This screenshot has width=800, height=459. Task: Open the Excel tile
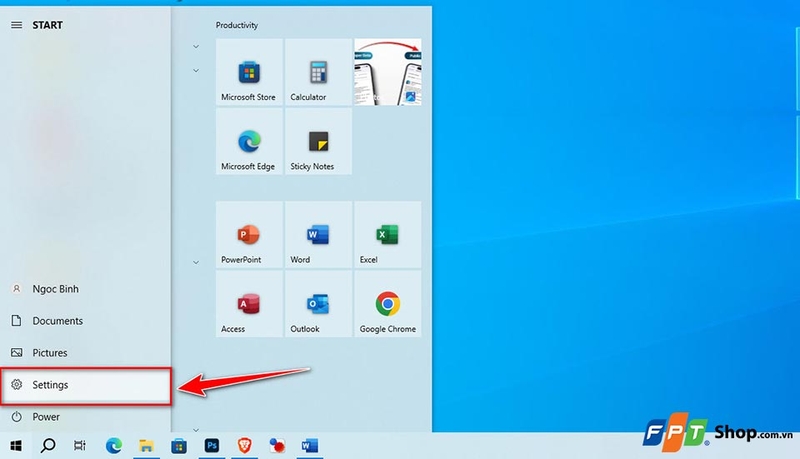tap(388, 235)
